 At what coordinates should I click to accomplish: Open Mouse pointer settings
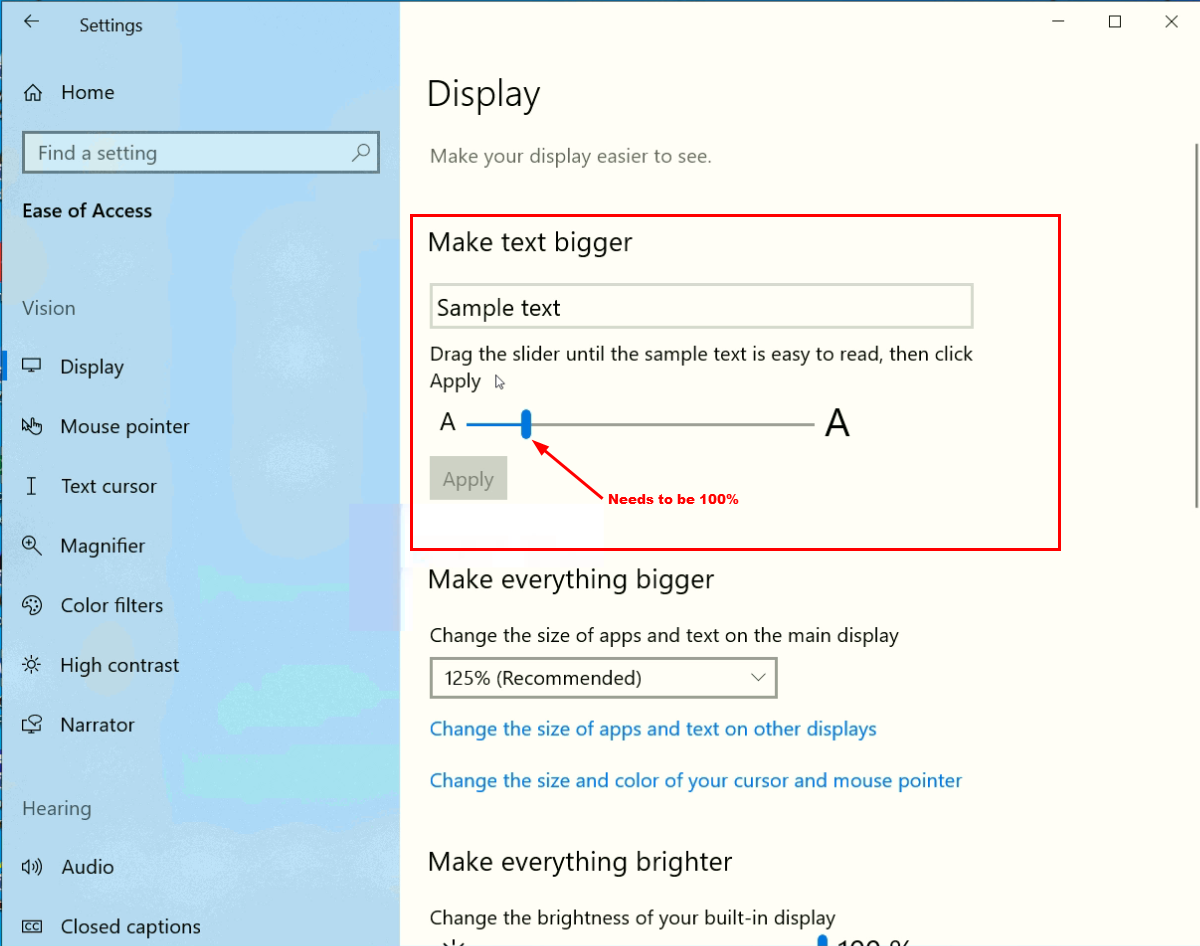pyautogui.click(x=124, y=427)
